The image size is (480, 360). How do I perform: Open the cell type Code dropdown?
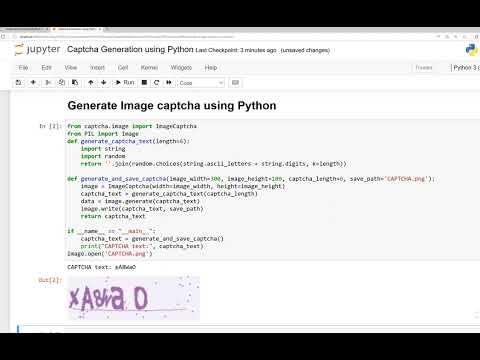click(x=201, y=83)
